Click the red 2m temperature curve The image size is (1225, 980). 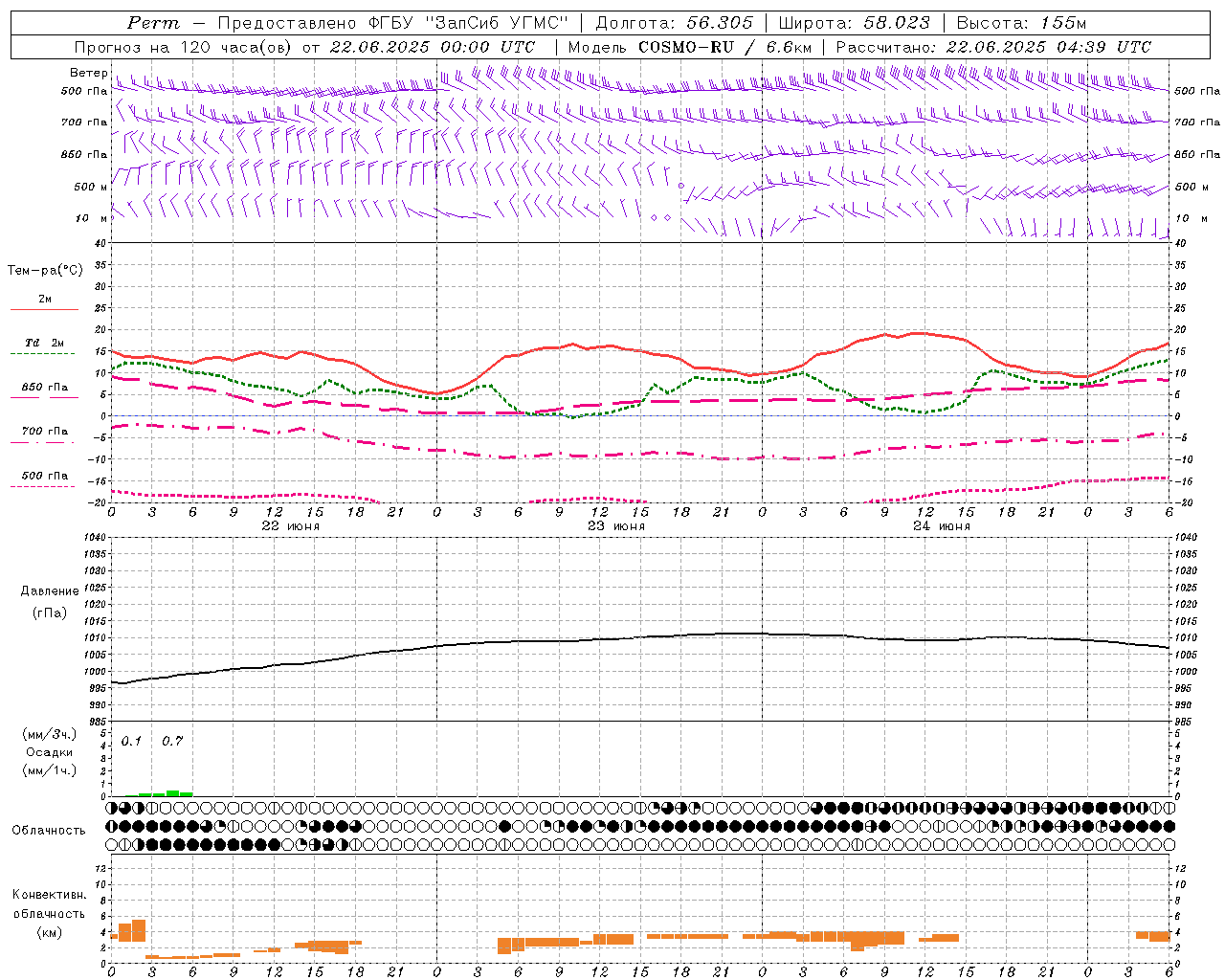pyautogui.click(x=639, y=349)
